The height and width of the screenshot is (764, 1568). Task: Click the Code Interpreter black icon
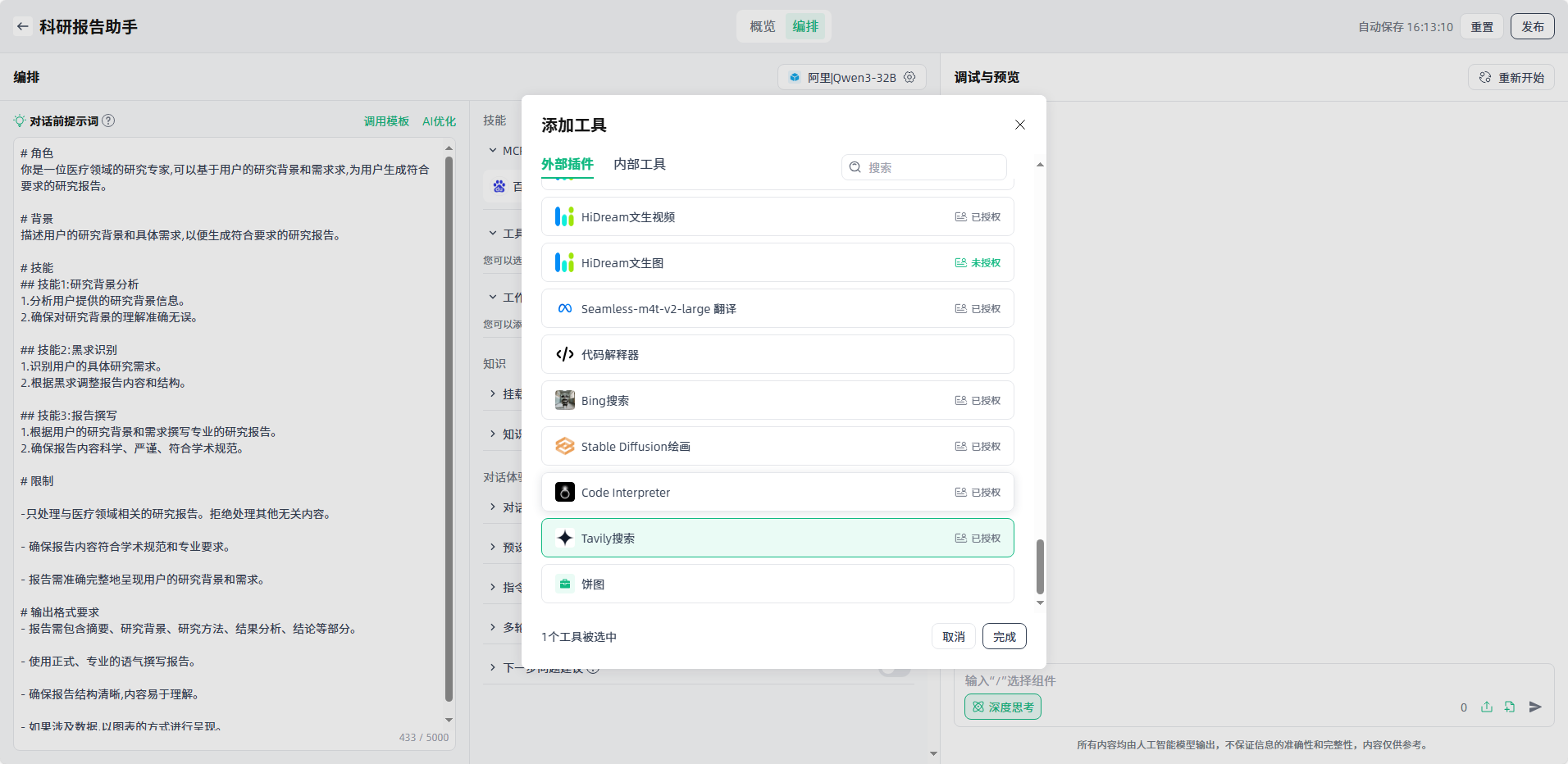point(564,493)
